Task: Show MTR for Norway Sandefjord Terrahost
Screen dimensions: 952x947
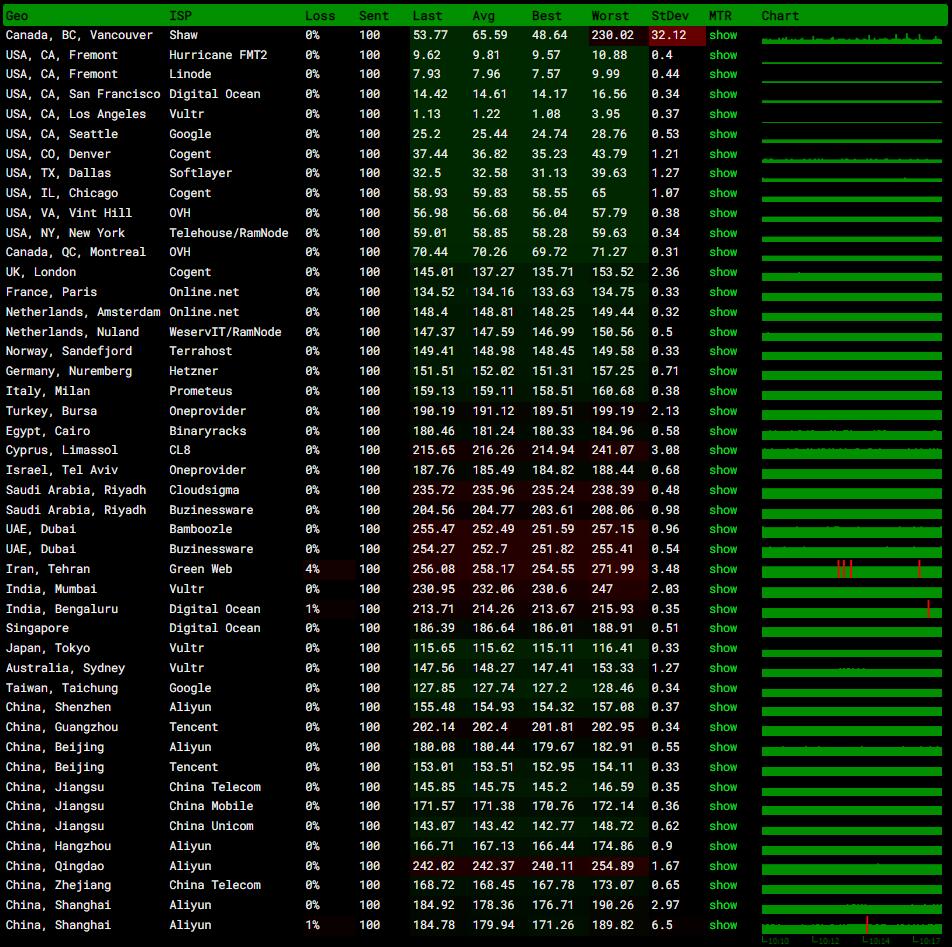Action: tap(723, 351)
